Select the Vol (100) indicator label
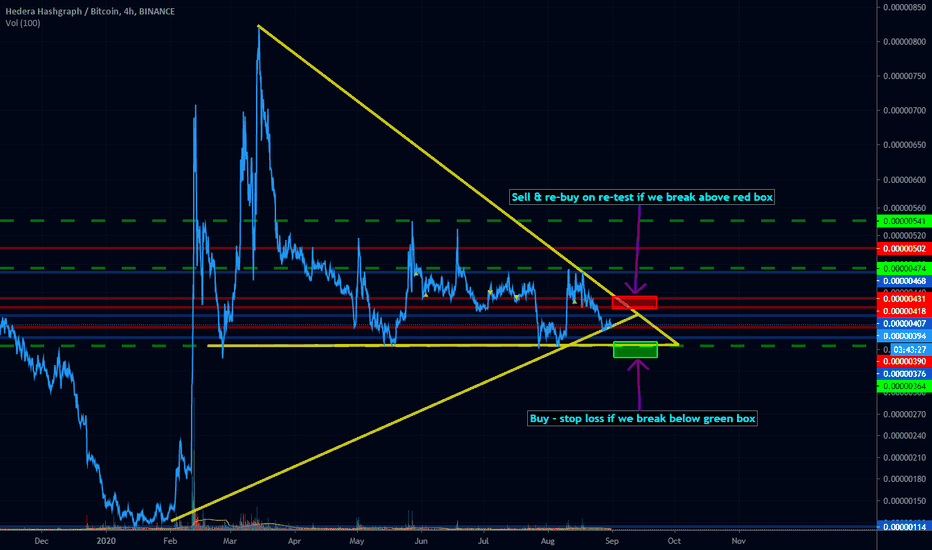 click(x=23, y=23)
